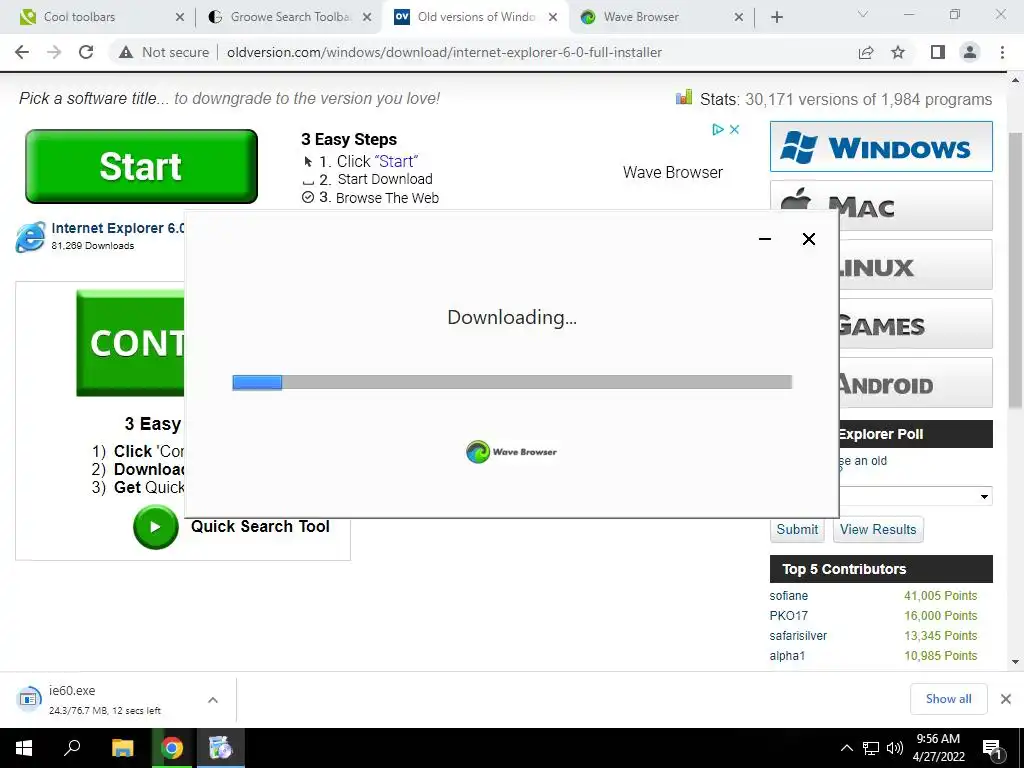1024x768 pixels.
Task: Reload the current page
Action: [x=86, y=52]
